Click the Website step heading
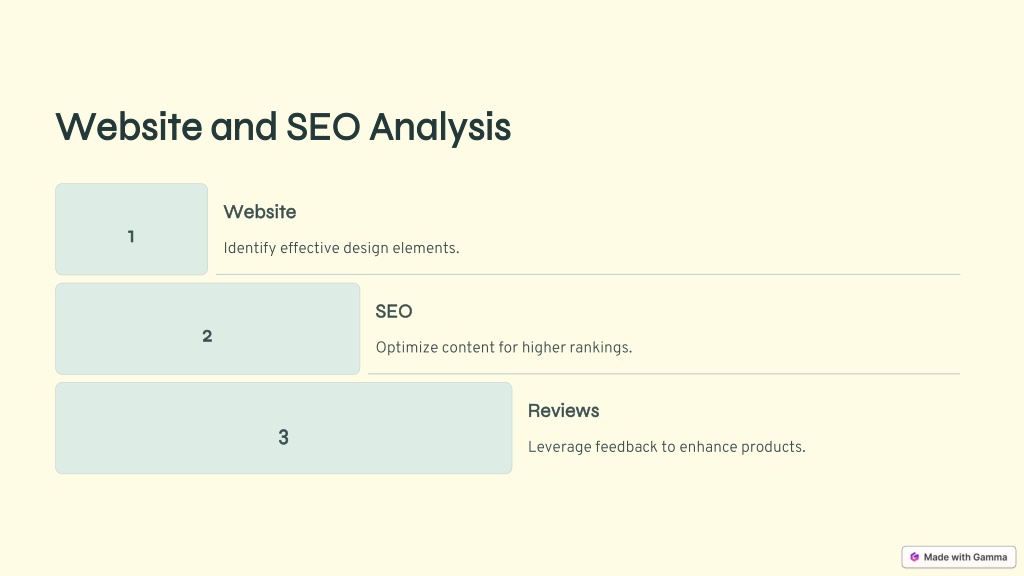This screenshot has width=1024, height=576. (260, 212)
